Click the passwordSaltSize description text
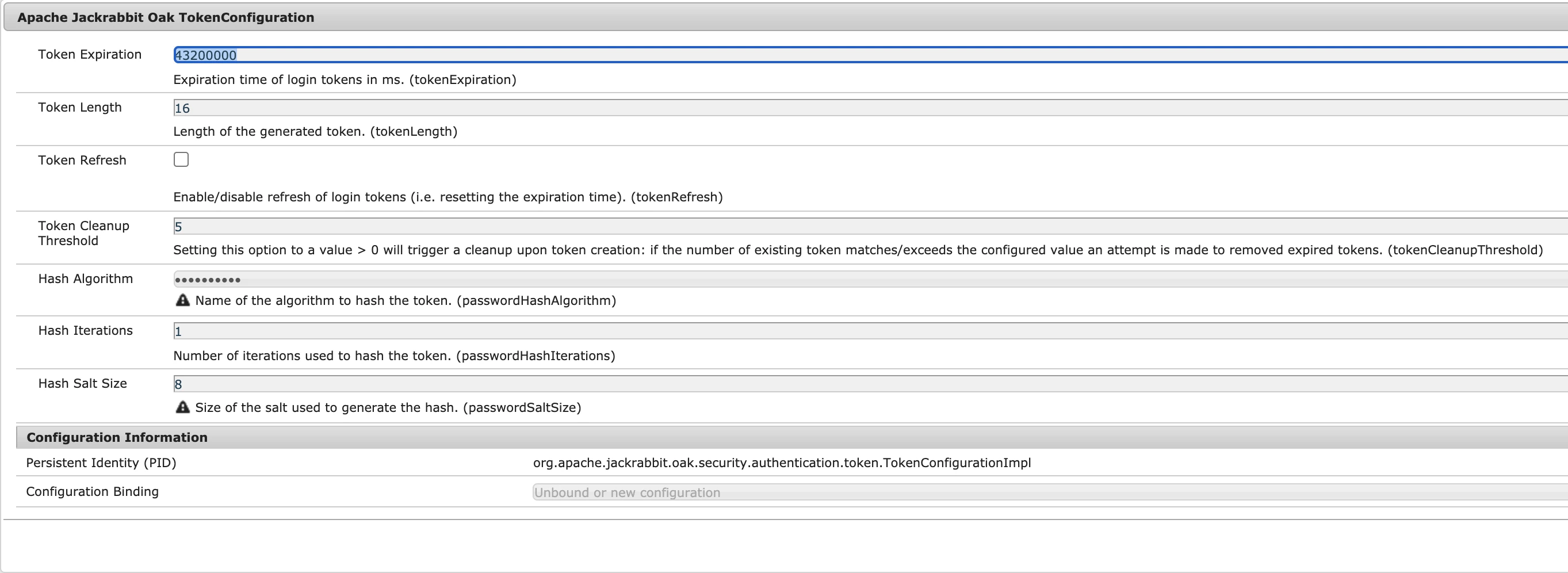This screenshot has height=573, width=1568. (388, 407)
